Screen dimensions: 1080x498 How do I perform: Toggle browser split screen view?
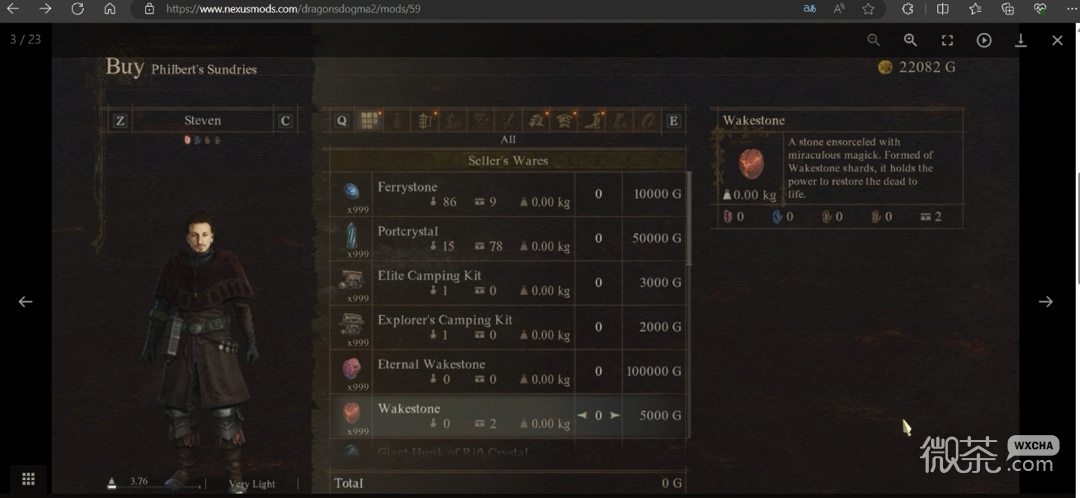[942, 9]
